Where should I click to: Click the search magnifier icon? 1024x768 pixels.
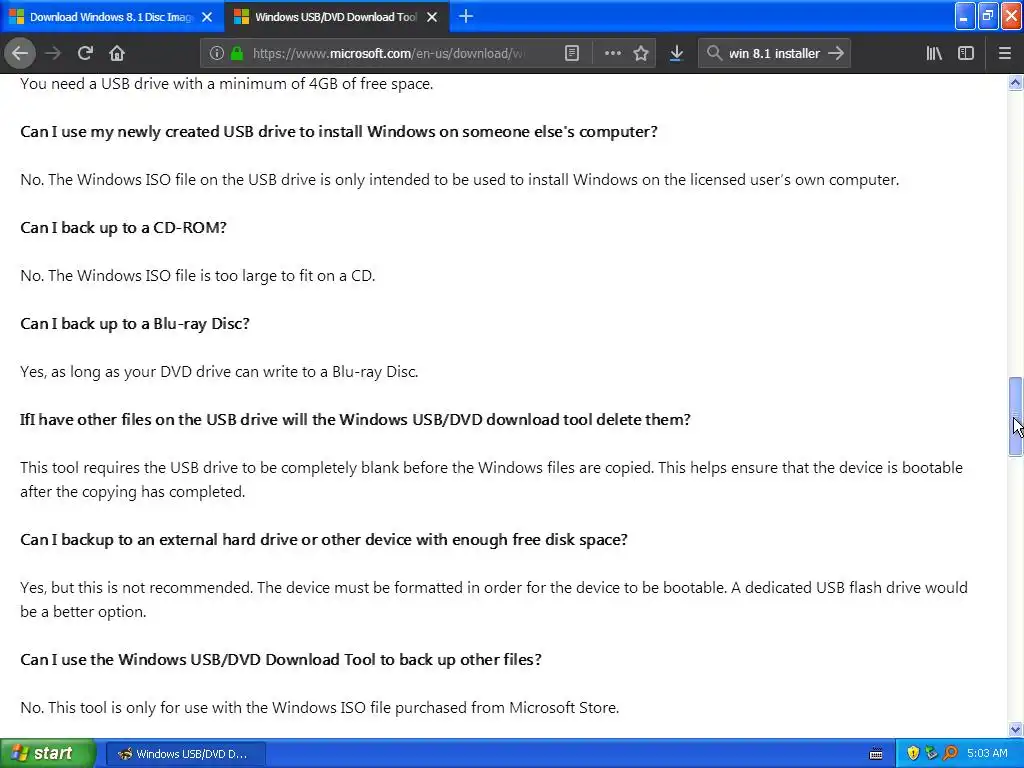click(x=714, y=53)
